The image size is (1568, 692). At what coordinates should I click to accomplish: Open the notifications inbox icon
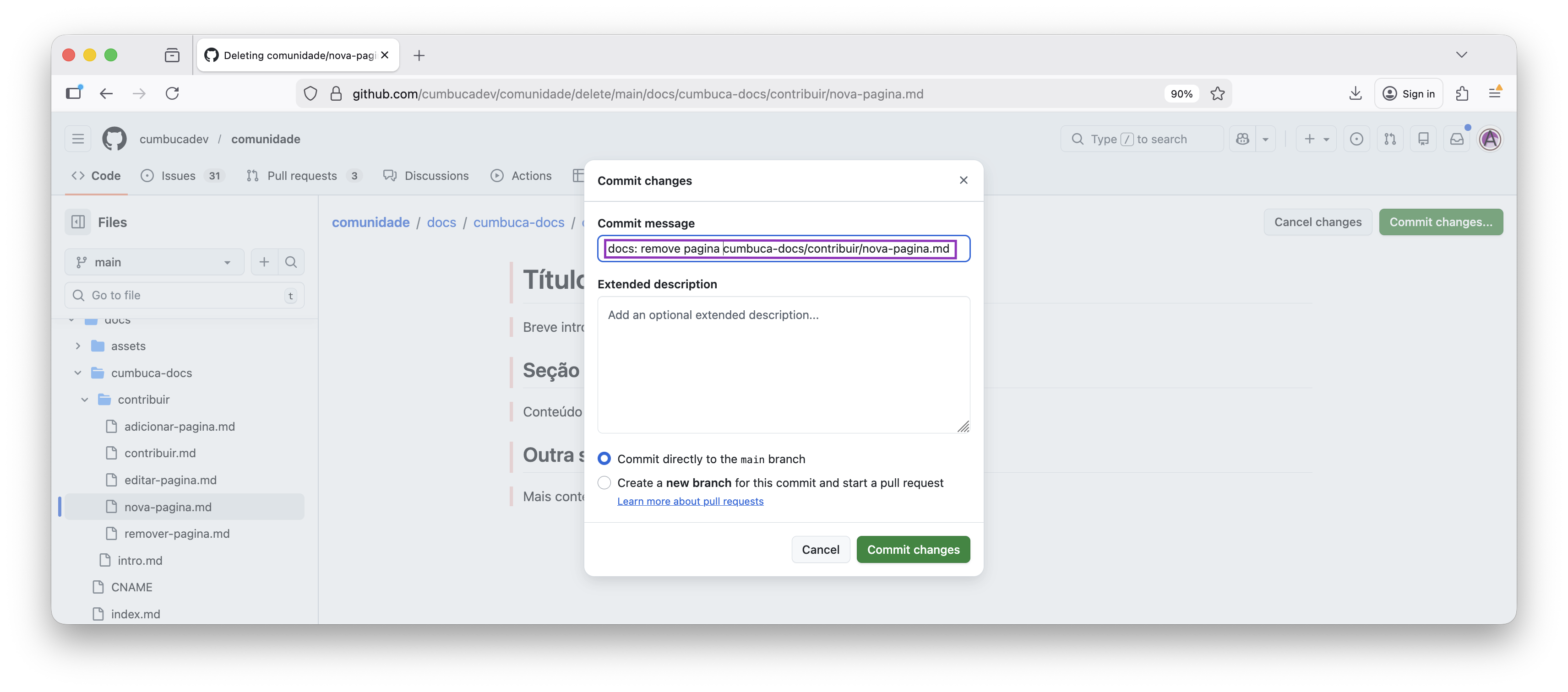coord(1457,139)
